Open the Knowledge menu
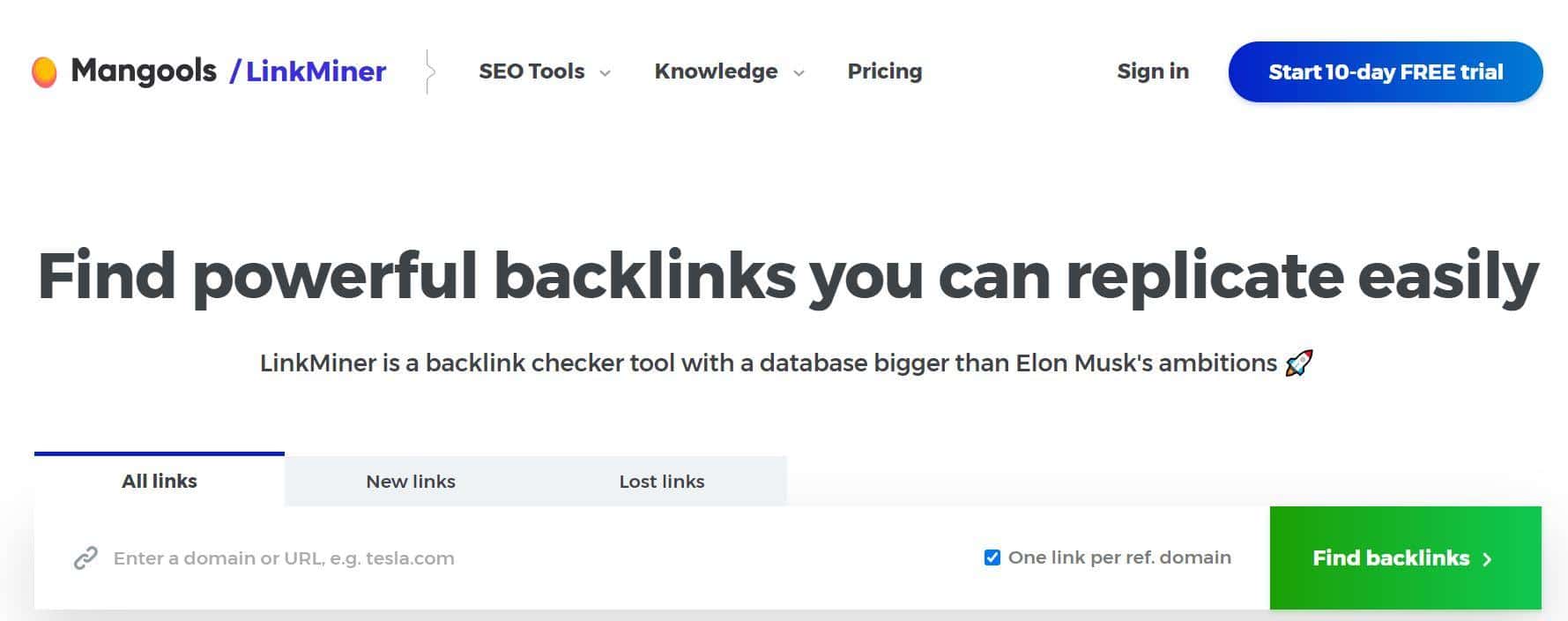Screen dimensions: 1568x621 click(716, 71)
